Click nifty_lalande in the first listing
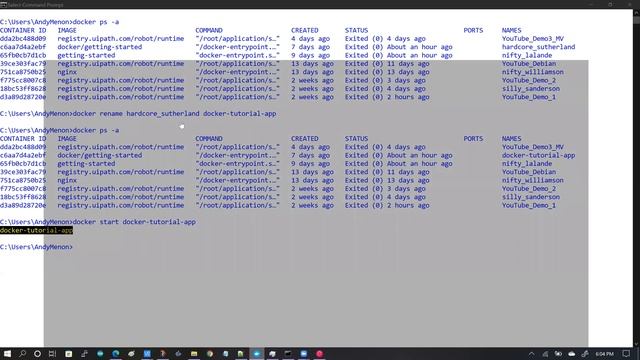640x360 pixels. [527, 56]
